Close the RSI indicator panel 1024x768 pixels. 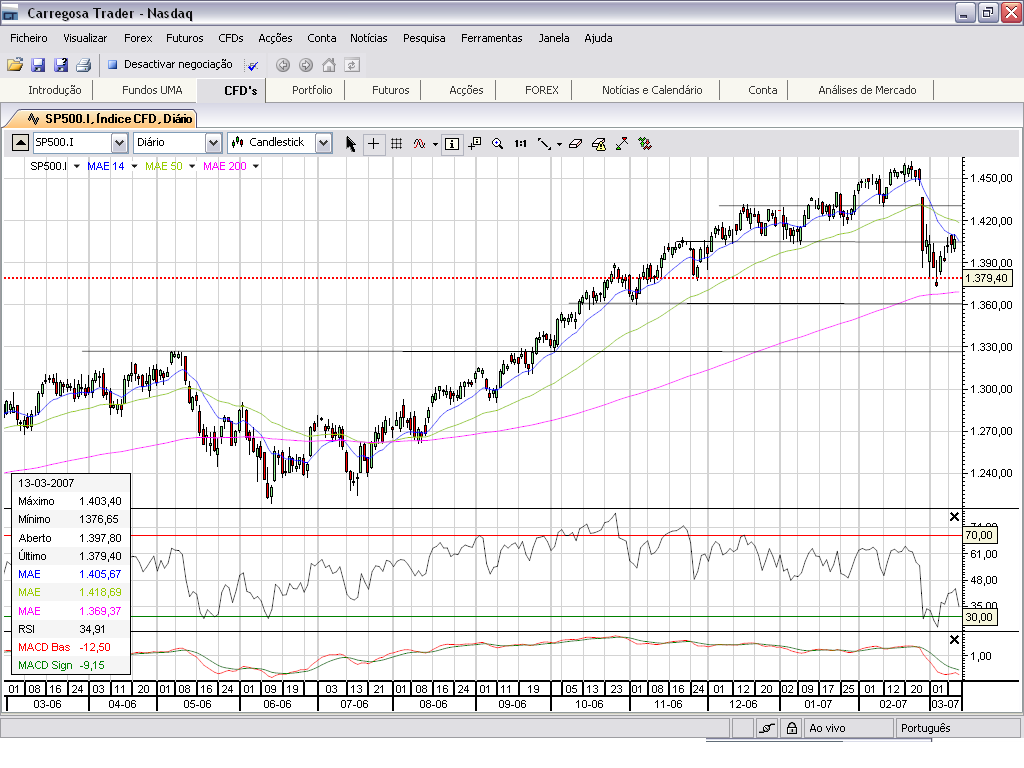953,517
